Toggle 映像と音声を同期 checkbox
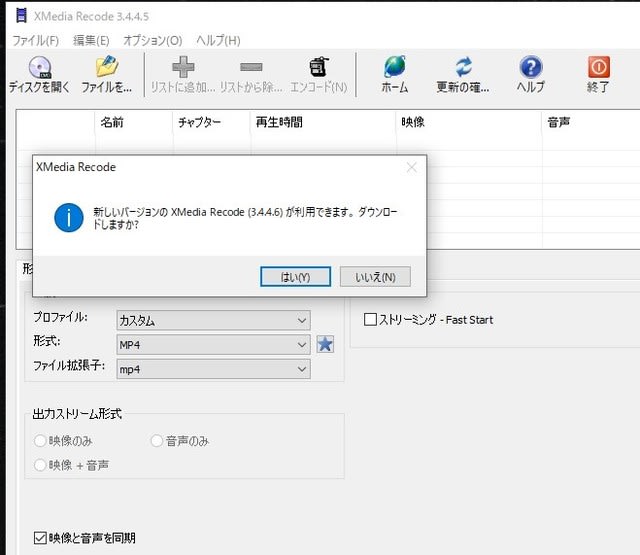The image size is (640, 555). [x=40, y=538]
